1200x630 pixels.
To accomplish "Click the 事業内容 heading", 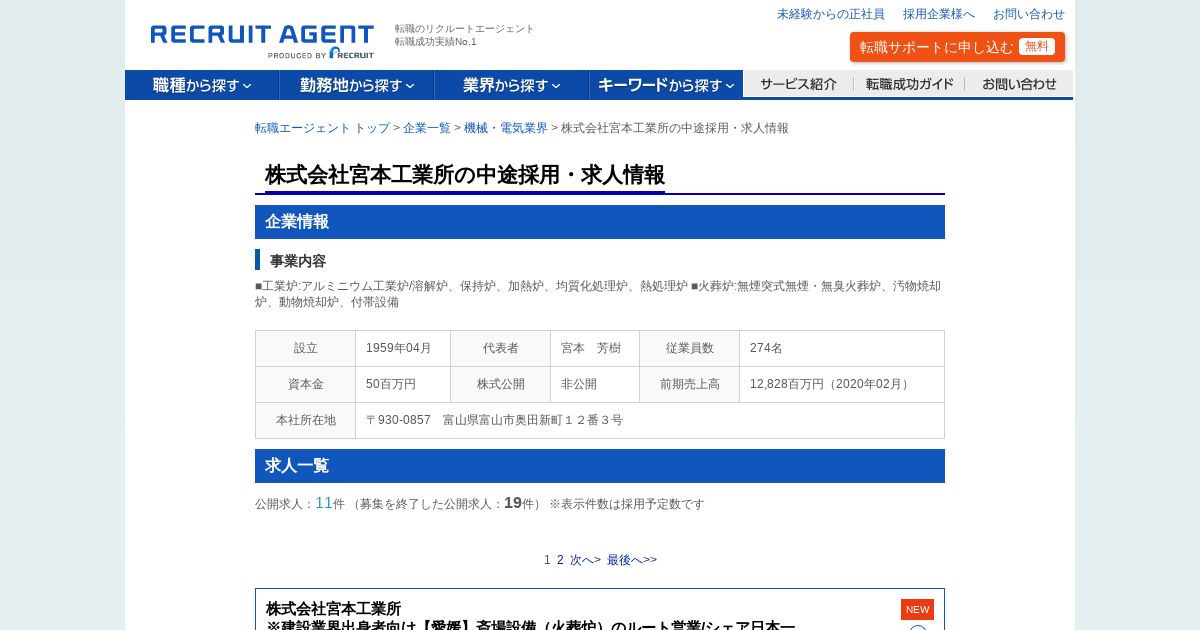I will 298,261.
